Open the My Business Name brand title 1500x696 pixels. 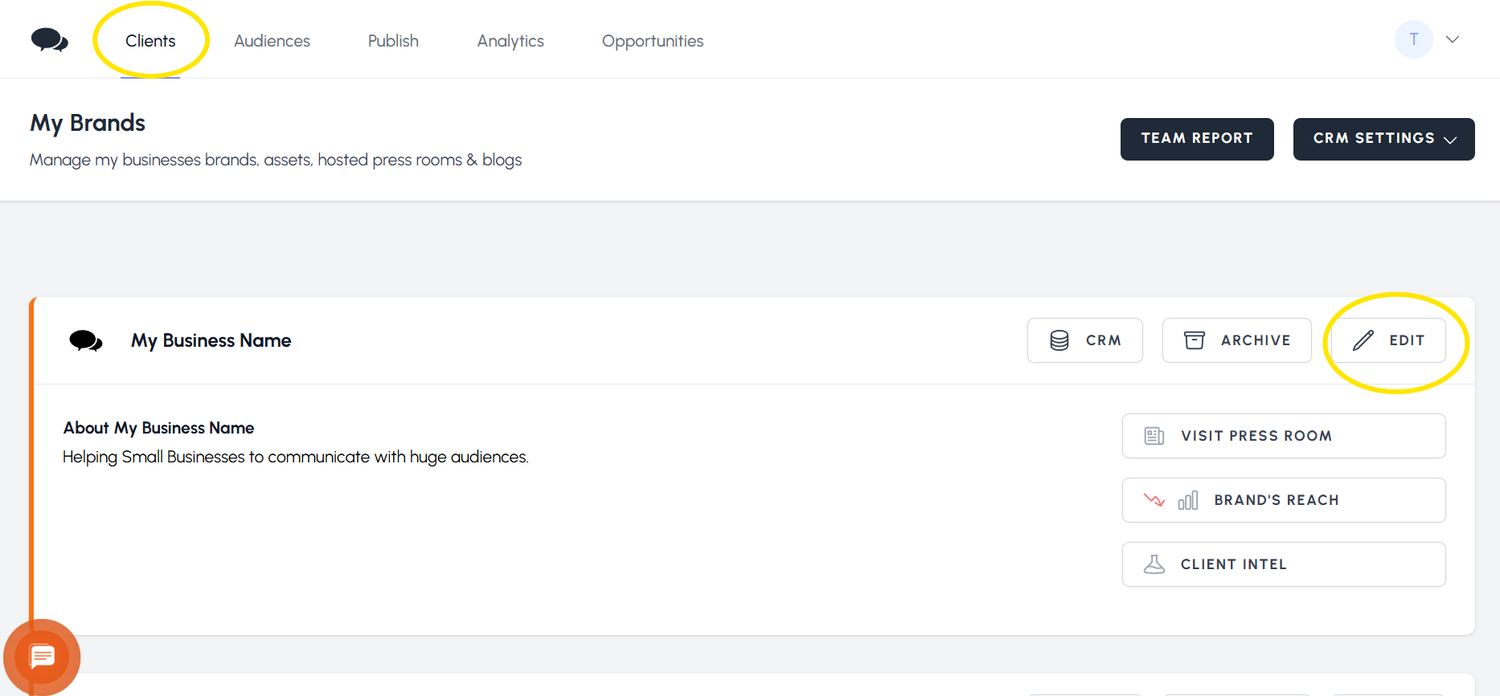click(211, 341)
